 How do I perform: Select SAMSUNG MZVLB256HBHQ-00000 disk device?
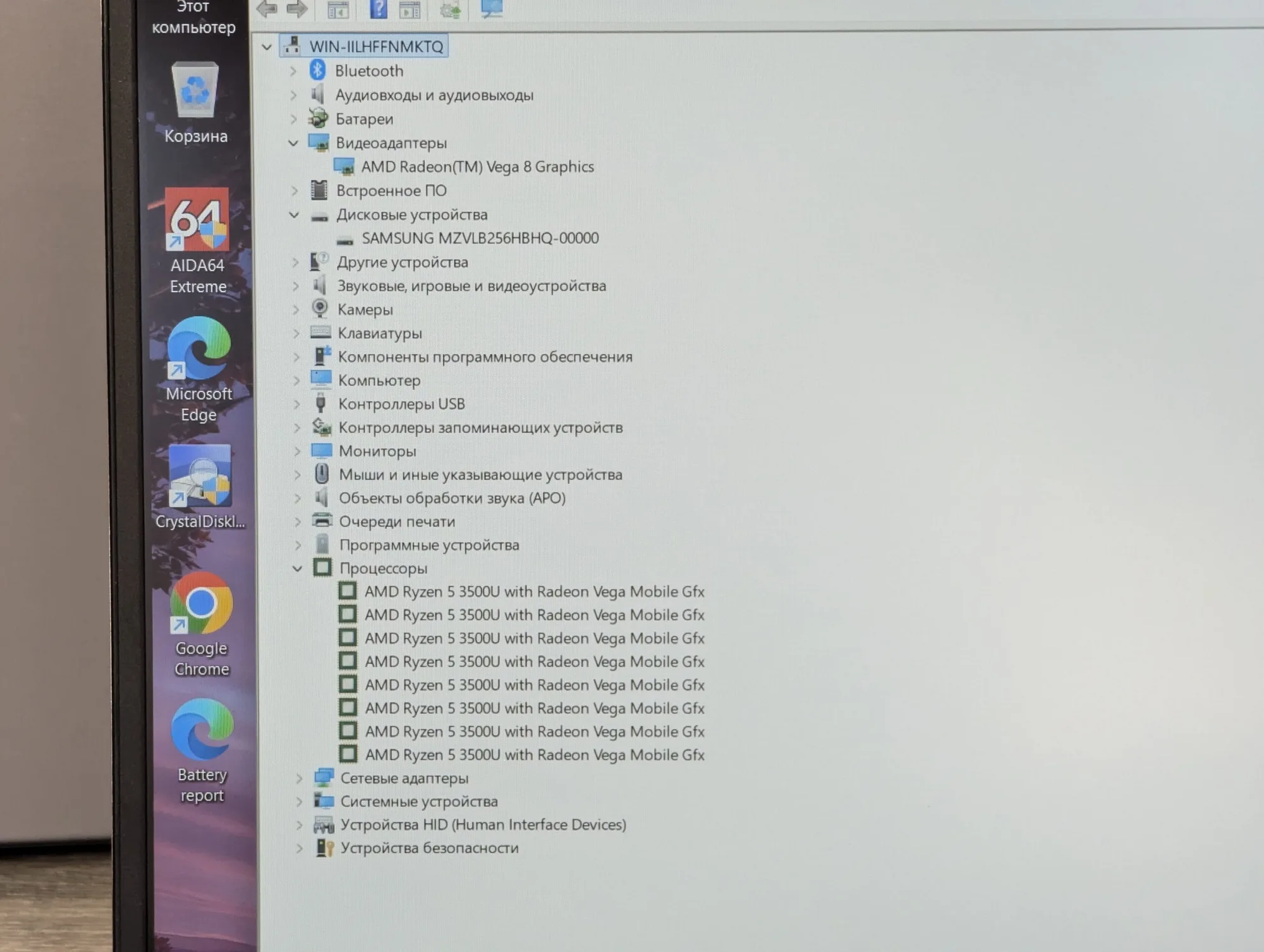(x=480, y=238)
